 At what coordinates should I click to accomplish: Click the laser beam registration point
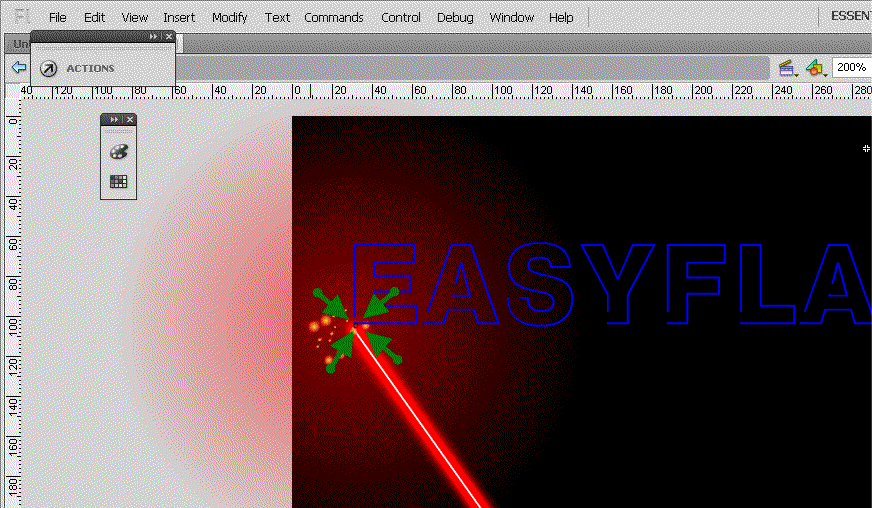(x=355, y=325)
